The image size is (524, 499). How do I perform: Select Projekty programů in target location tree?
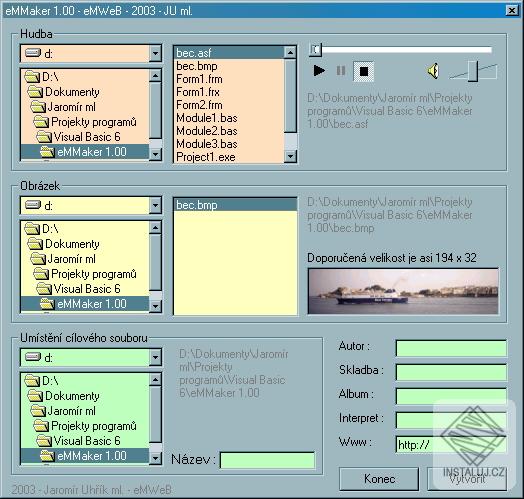(x=85, y=426)
